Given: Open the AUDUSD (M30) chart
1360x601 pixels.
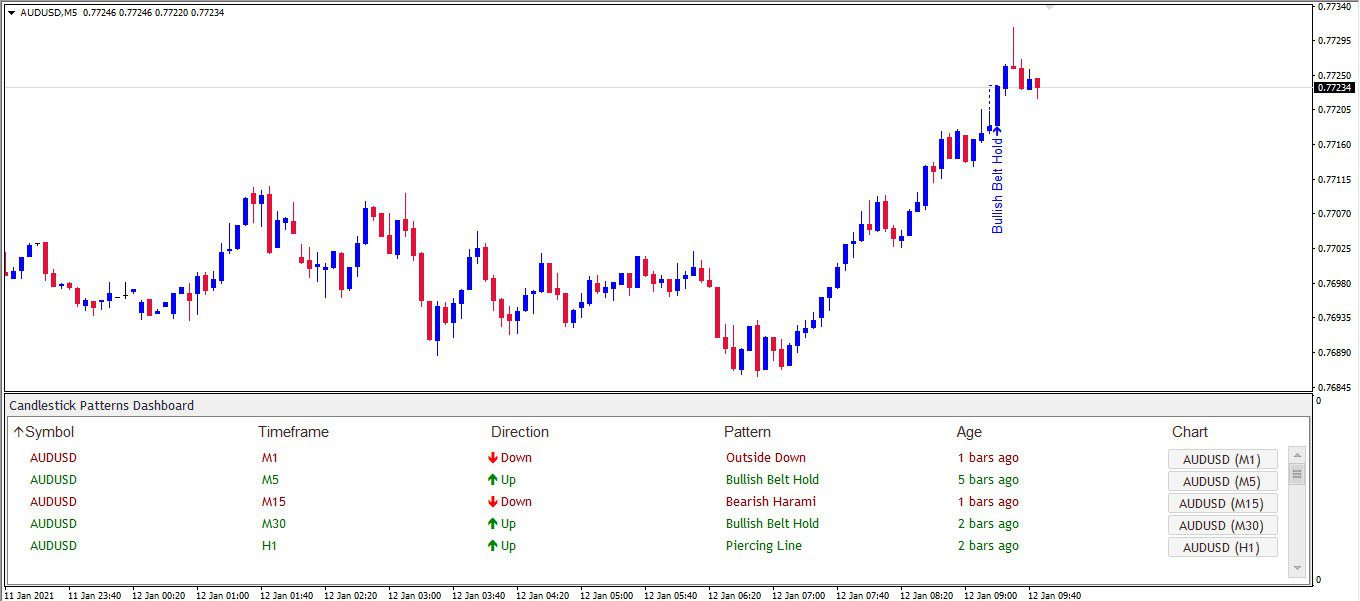Looking at the screenshot, I should point(1222,525).
